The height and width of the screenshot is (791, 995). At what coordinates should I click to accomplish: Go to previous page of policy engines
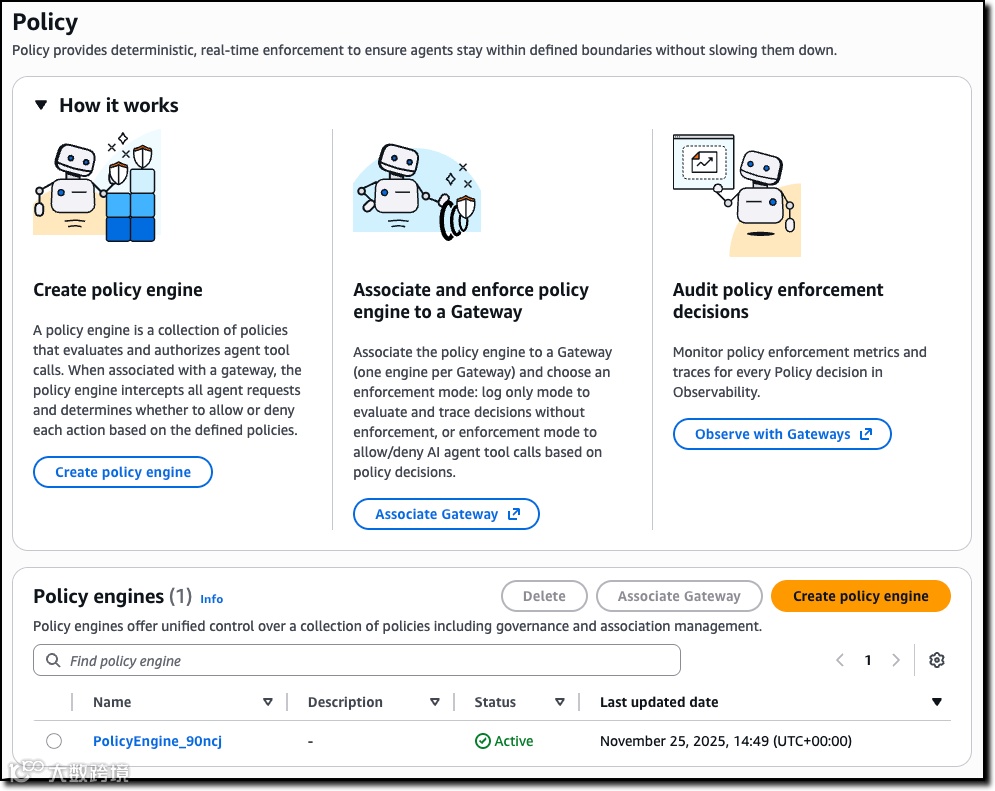[840, 660]
